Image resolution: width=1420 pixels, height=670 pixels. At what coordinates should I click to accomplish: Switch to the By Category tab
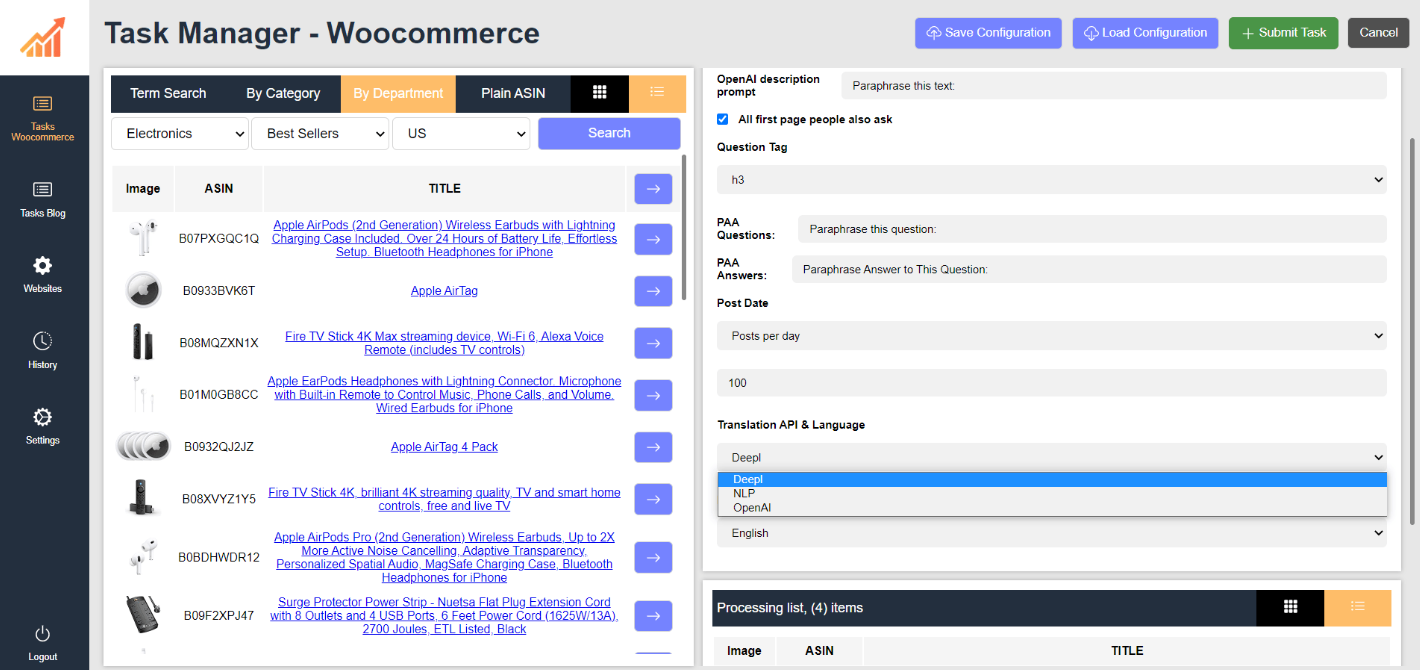click(283, 93)
